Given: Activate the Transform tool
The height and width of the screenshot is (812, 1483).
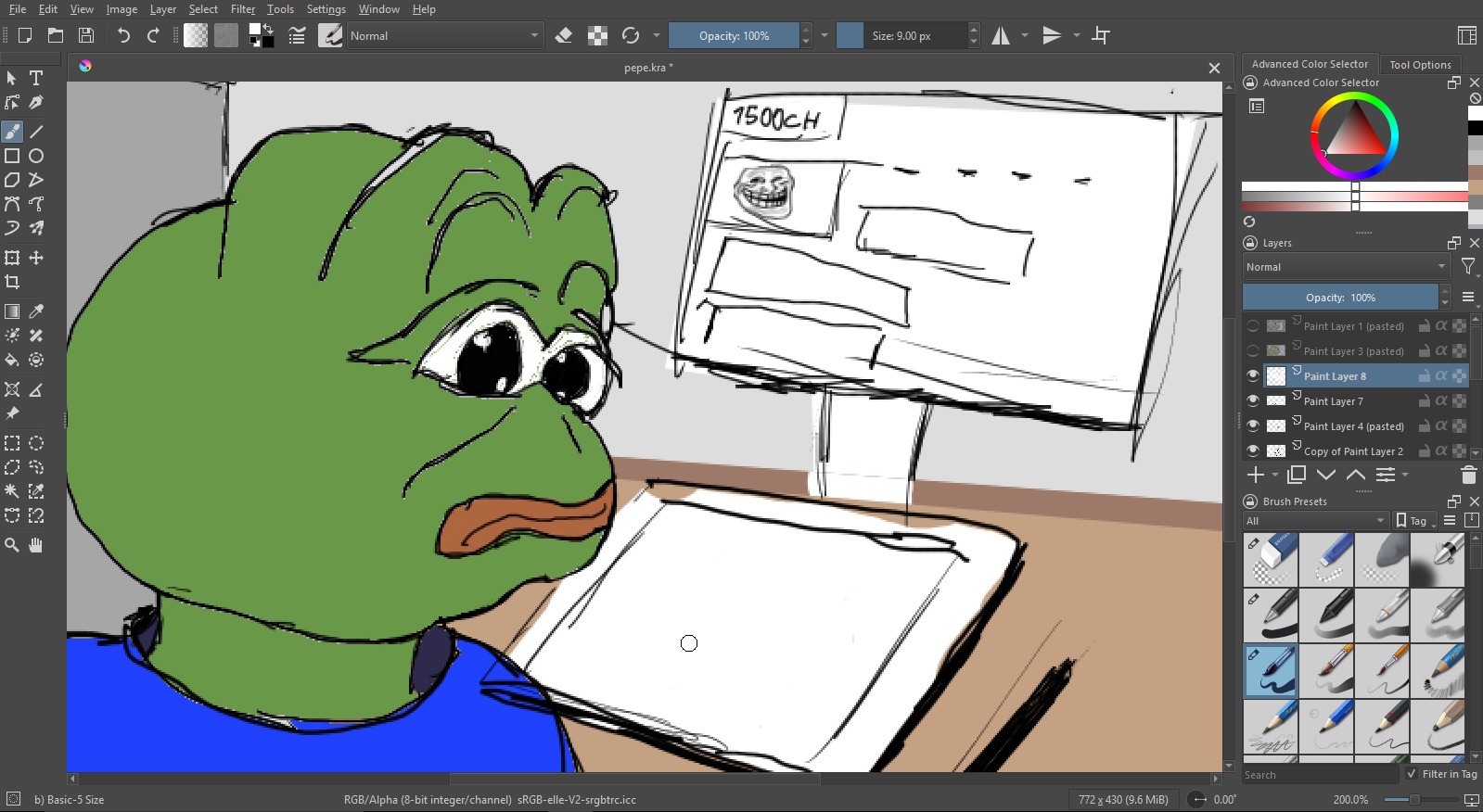Looking at the screenshot, I should (12, 258).
